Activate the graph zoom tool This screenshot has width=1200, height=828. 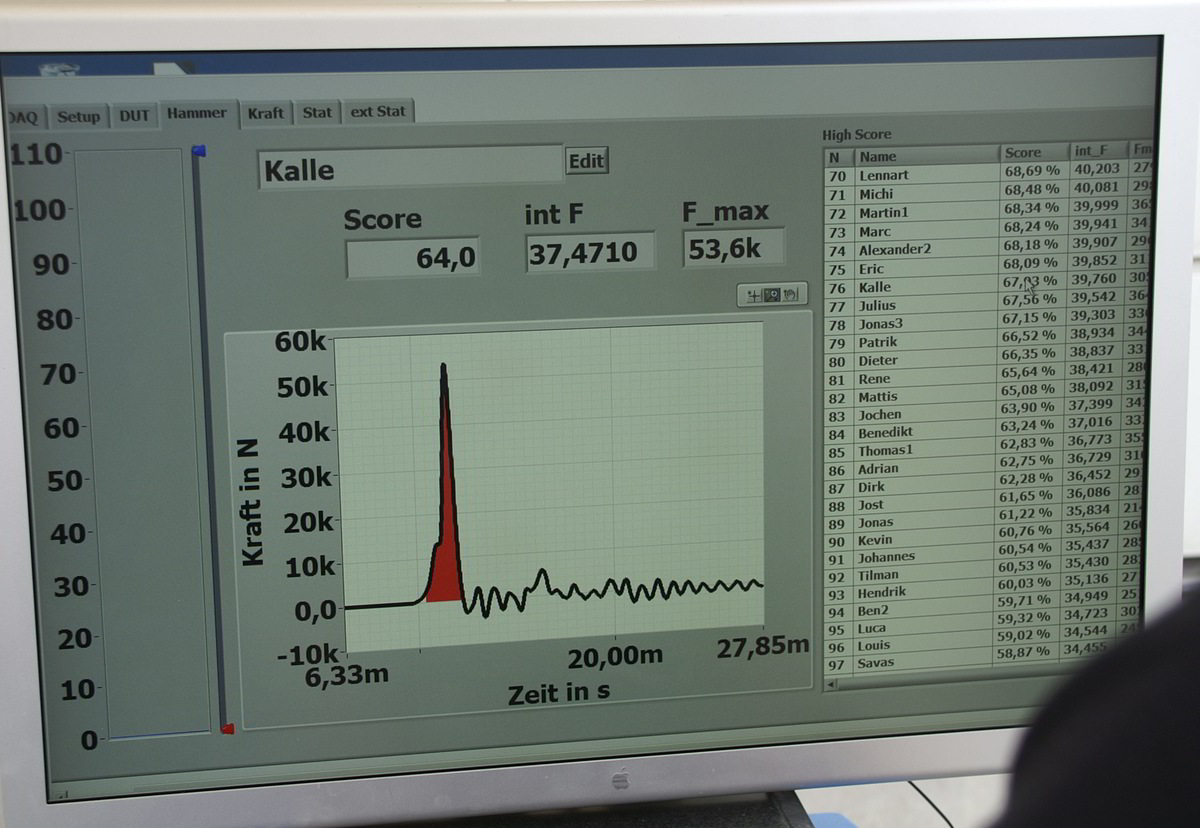(771, 295)
